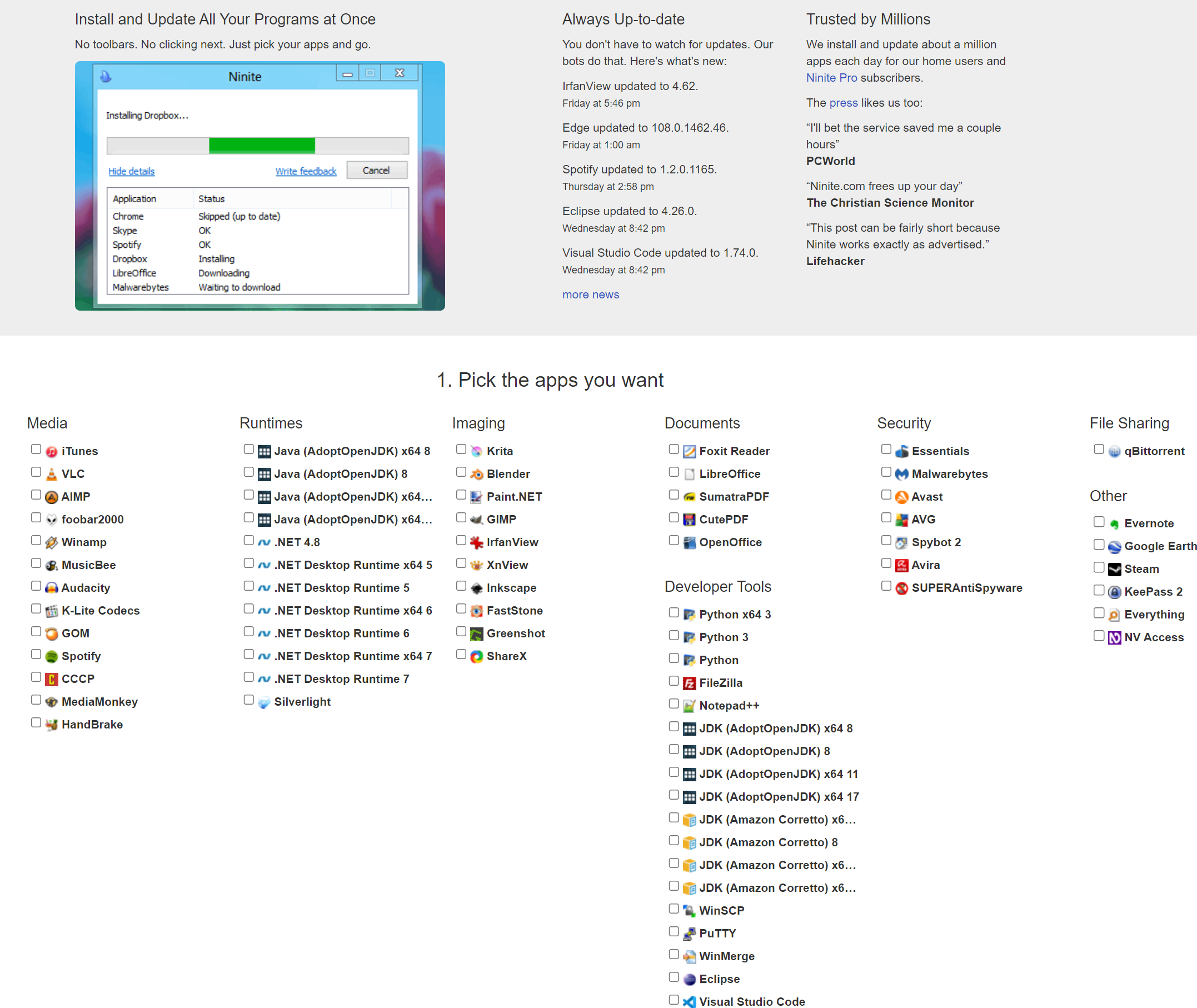Click the Blender icon
1197x1008 pixels.
tap(476, 475)
